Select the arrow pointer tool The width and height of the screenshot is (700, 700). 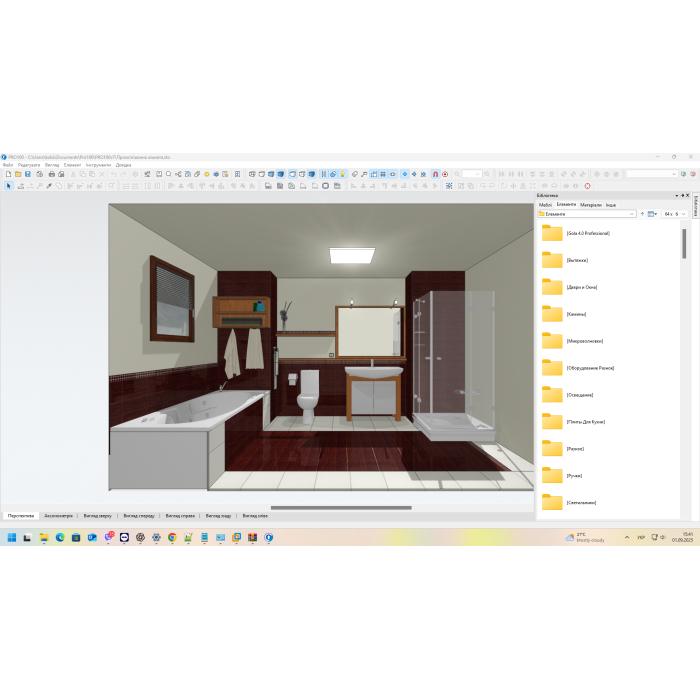(8, 186)
